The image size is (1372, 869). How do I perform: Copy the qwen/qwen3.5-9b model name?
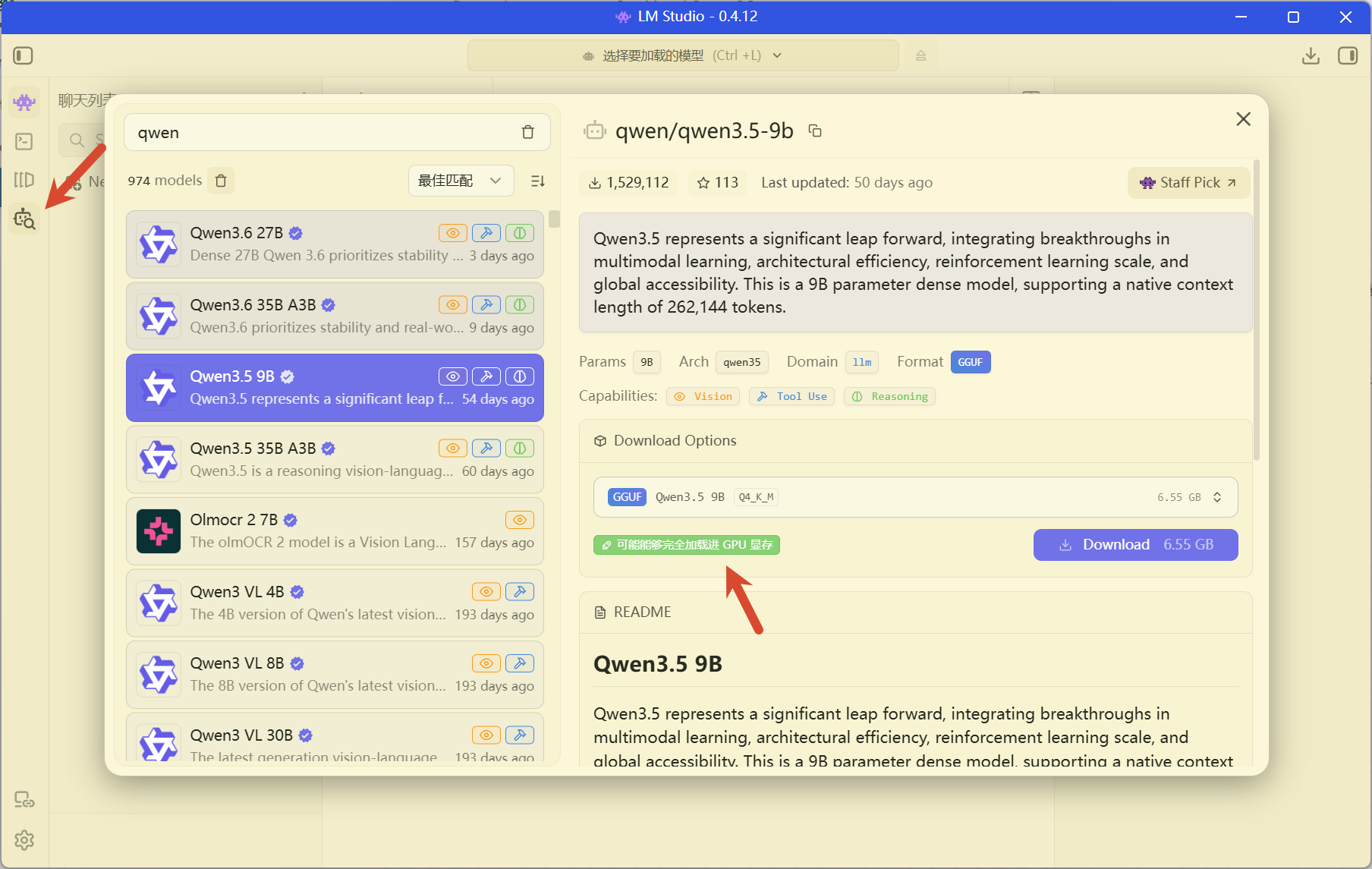815,131
